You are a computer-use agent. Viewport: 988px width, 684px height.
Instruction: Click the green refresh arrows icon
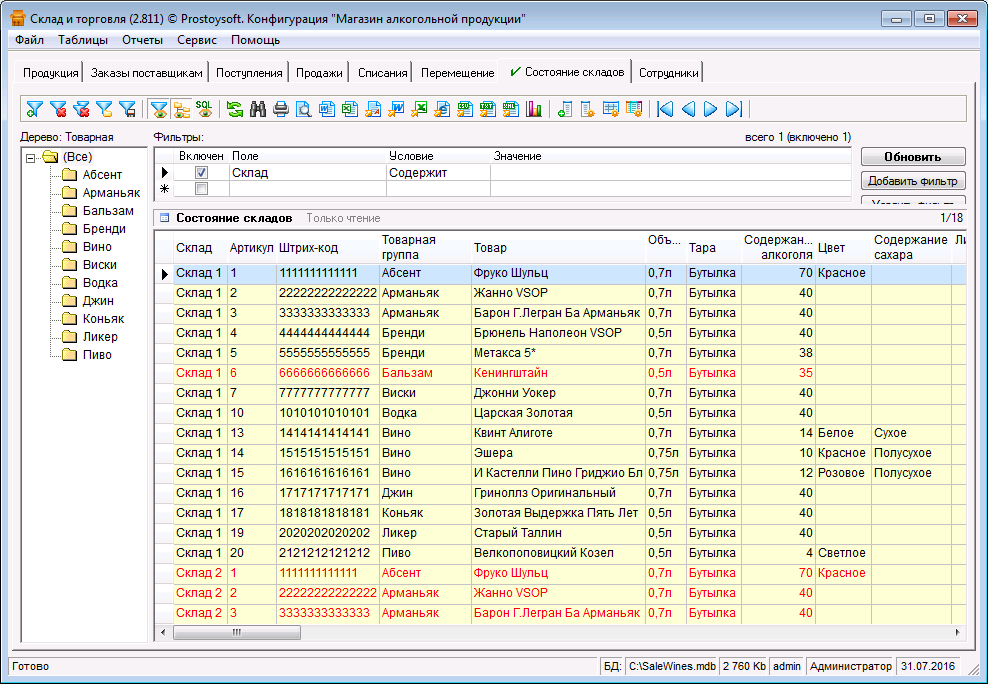235,109
